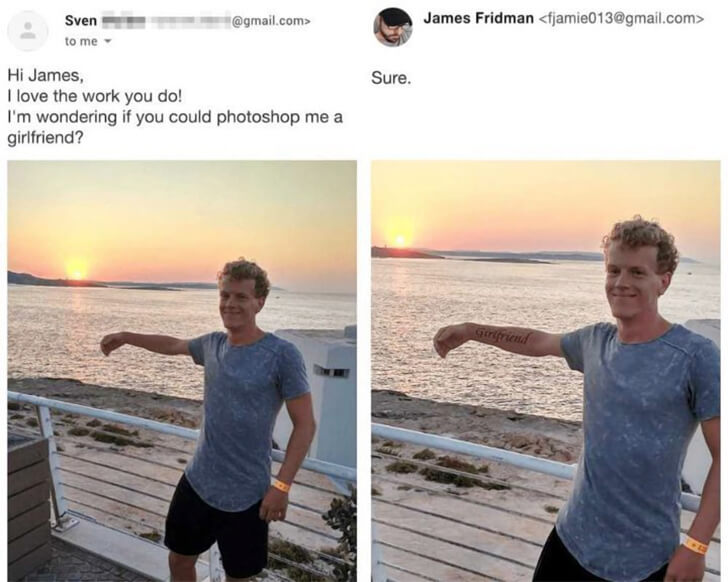Expand the 'to me' recipient details arrow
Screen dimensions: 728x582
(x=108, y=41)
